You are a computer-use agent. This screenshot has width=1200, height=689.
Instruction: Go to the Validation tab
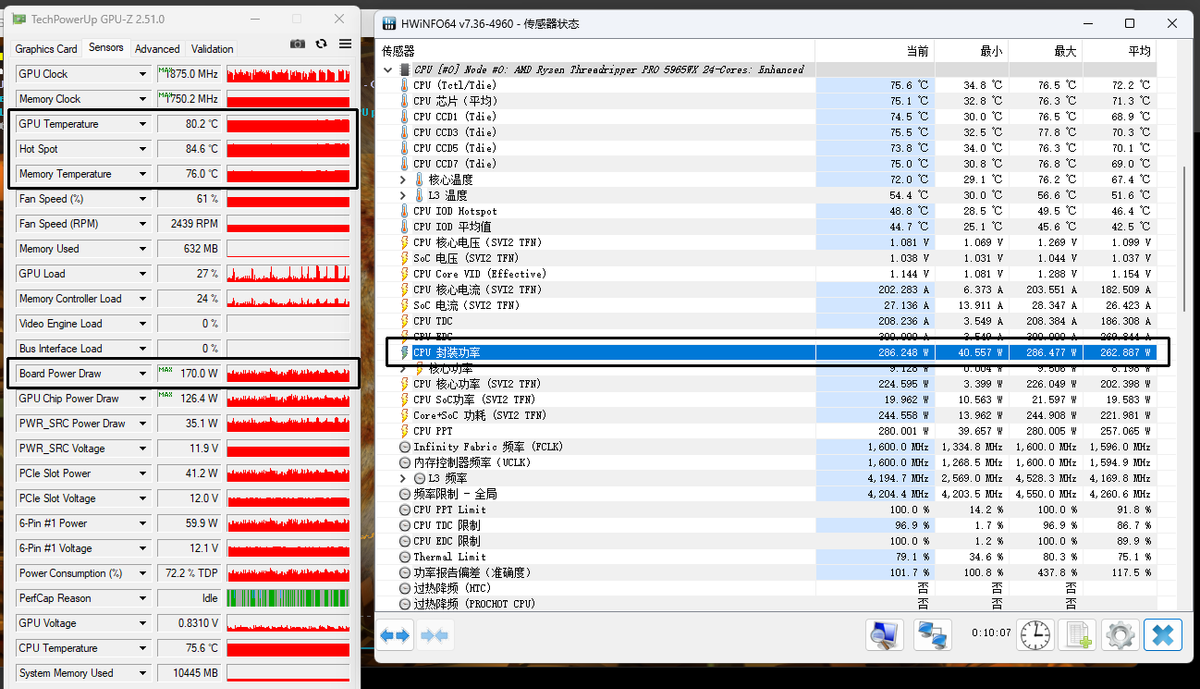point(212,48)
